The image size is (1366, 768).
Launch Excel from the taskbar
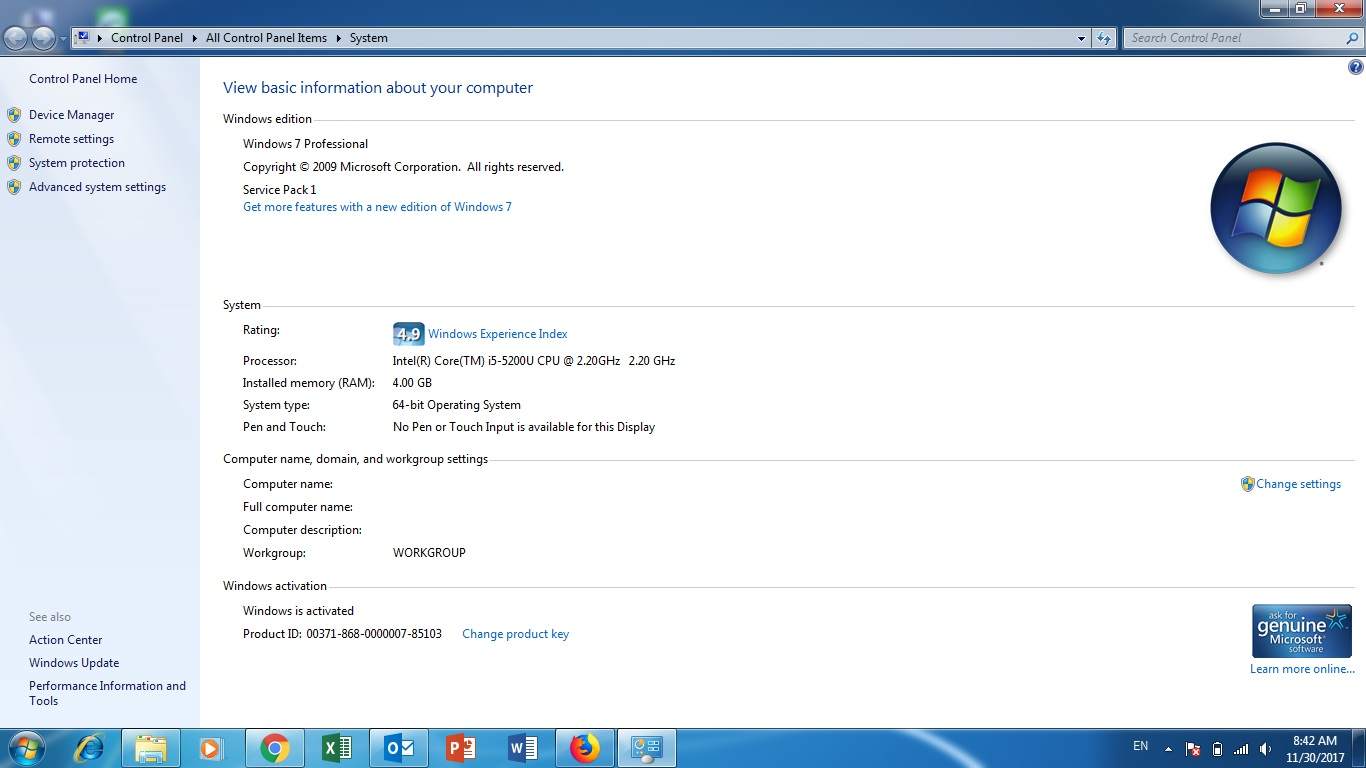336,748
